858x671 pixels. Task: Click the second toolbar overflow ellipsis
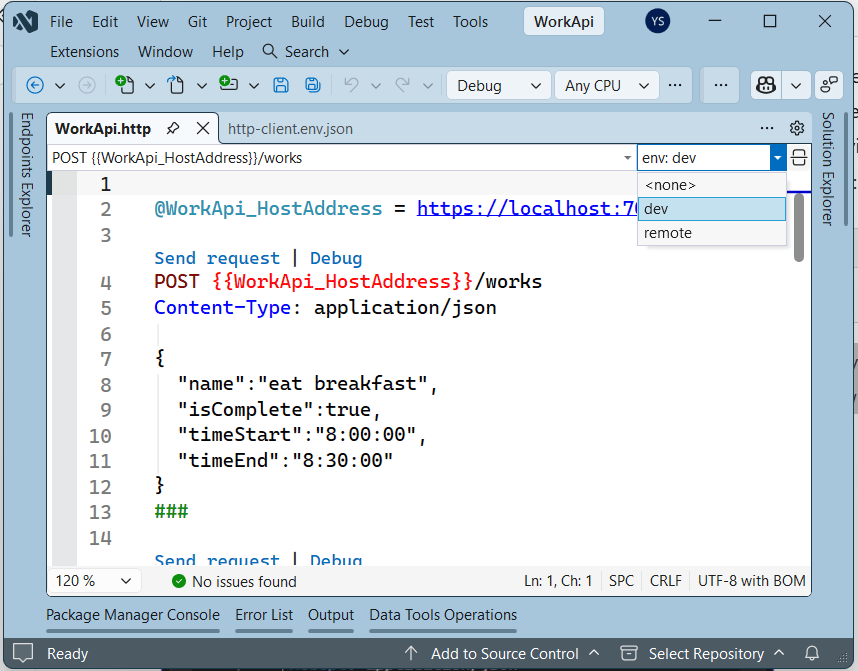click(721, 85)
